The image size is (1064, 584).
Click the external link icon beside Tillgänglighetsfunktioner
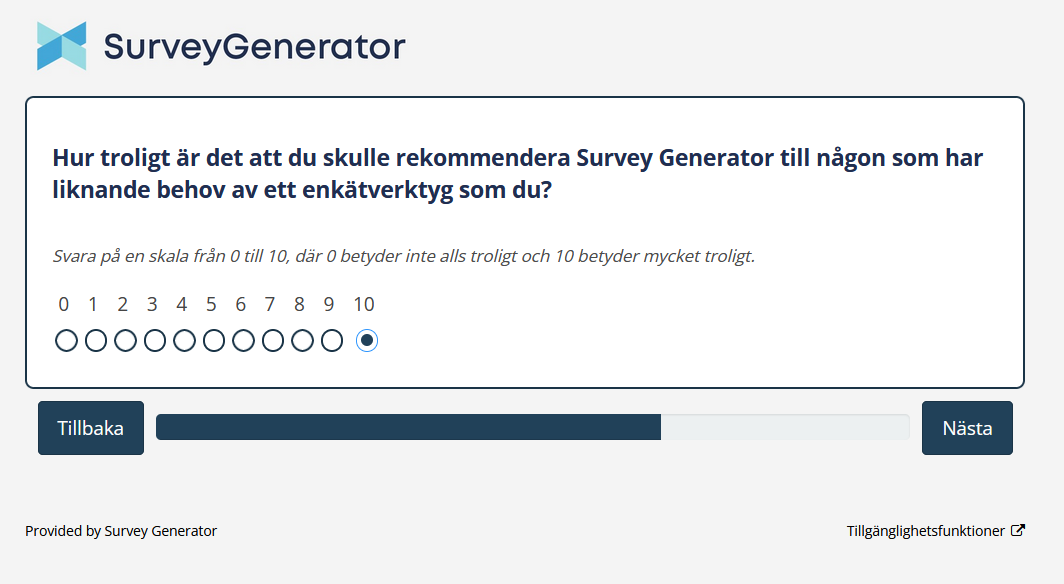point(1018,530)
